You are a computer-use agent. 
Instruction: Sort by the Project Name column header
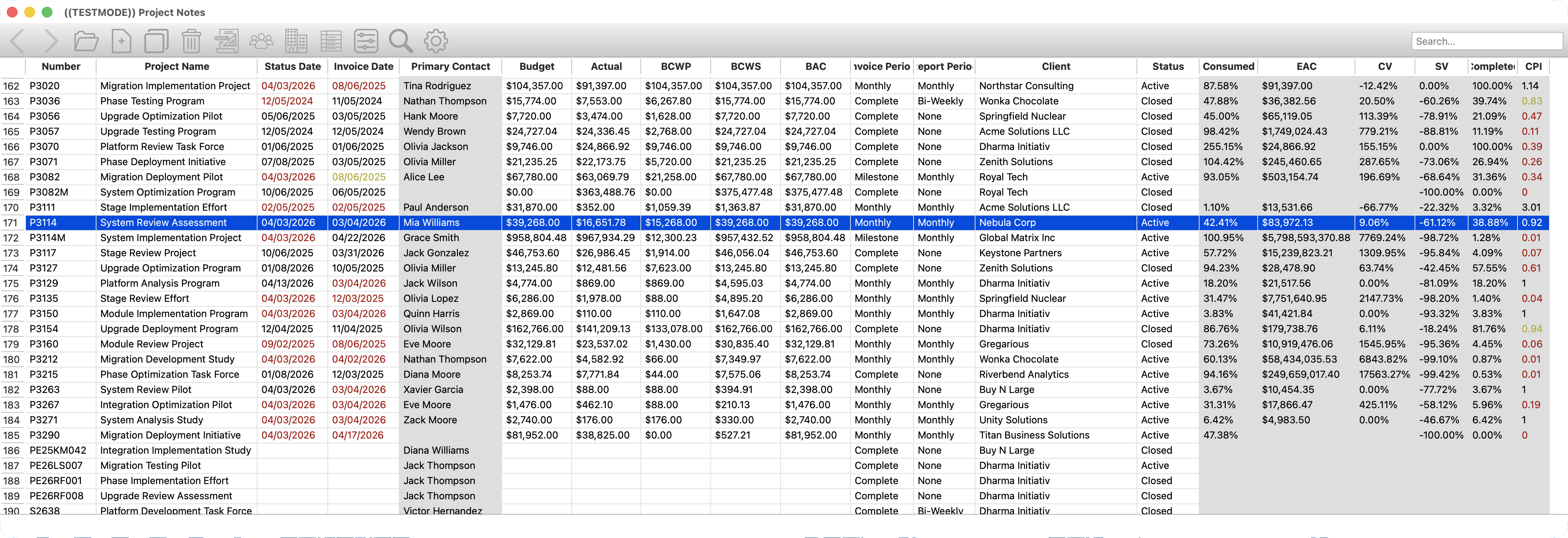coord(177,66)
